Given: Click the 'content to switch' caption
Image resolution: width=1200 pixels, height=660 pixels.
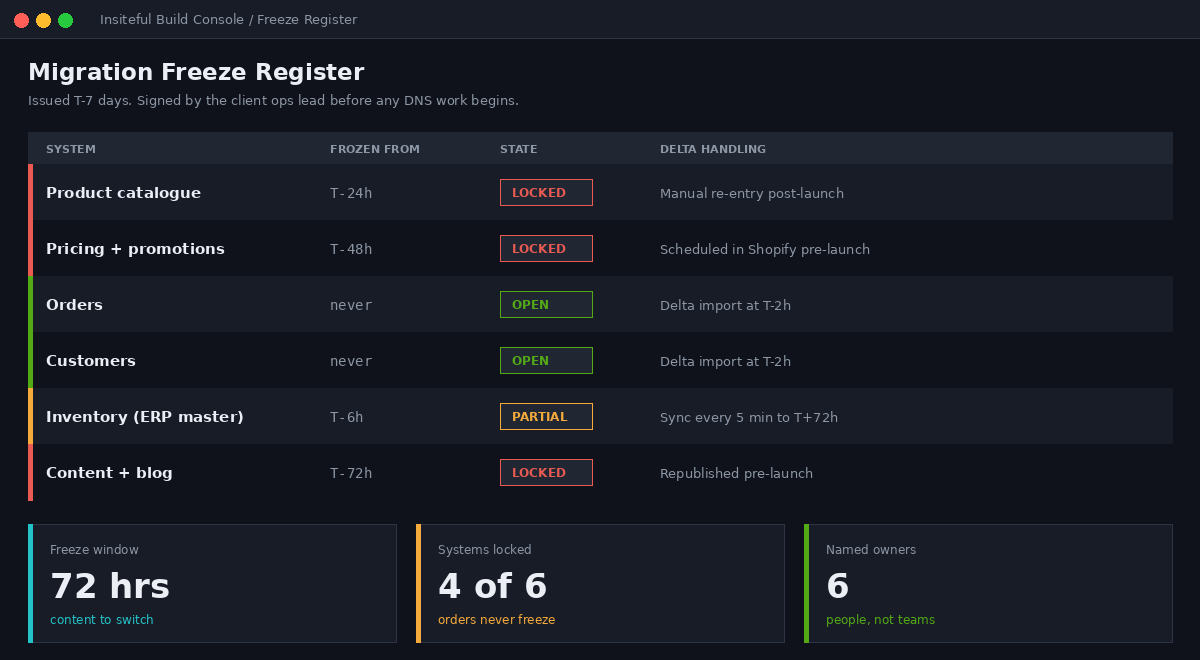Looking at the screenshot, I should [102, 620].
